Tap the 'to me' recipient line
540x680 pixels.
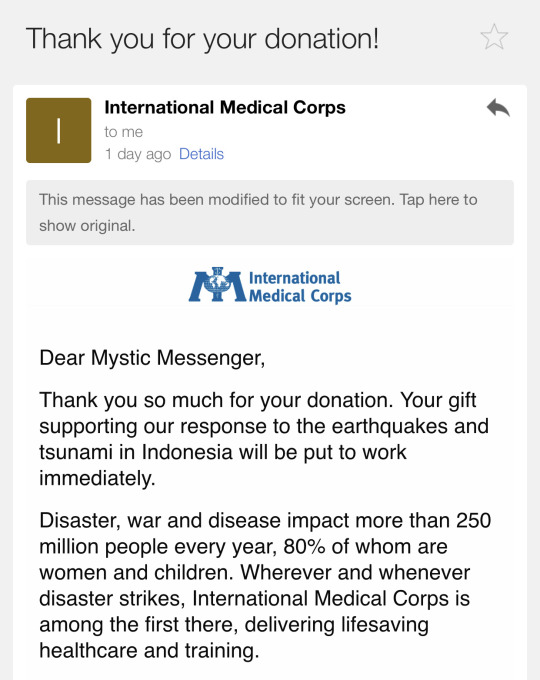coord(124,132)
